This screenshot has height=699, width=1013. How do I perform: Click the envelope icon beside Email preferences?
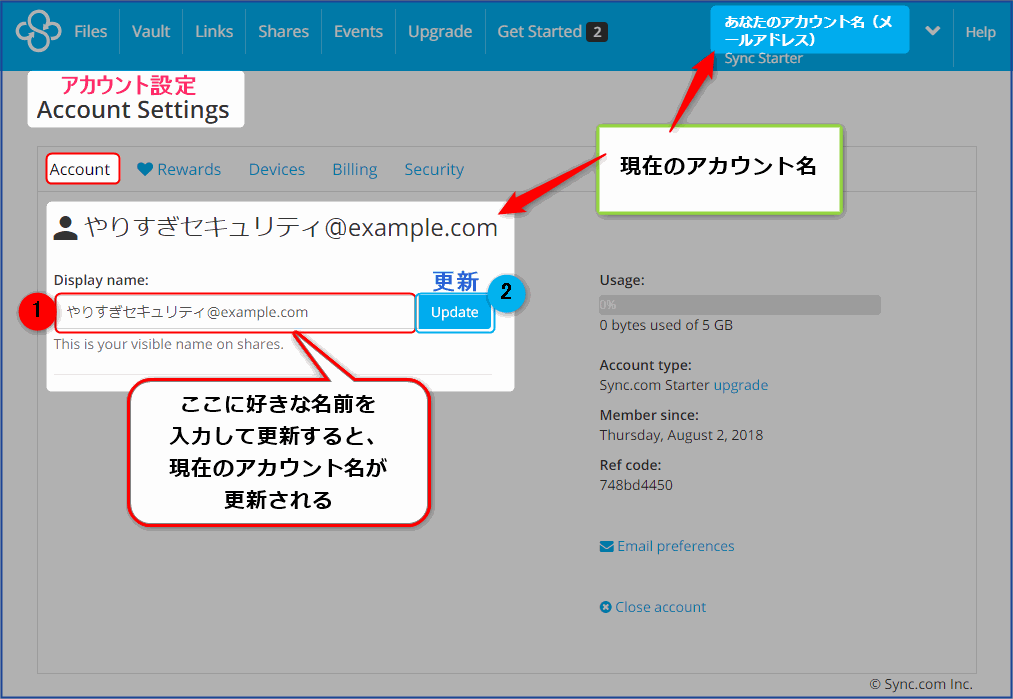pos(607,547)
